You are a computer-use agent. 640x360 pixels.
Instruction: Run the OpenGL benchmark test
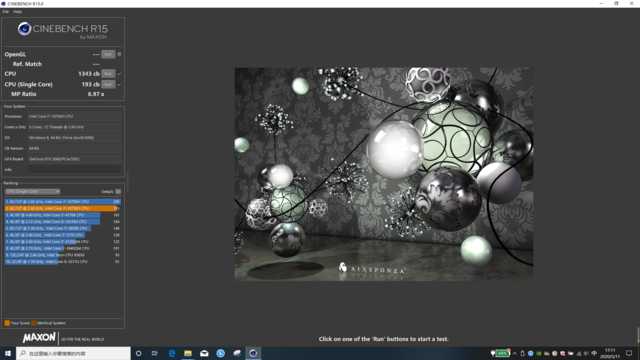click(x=108, y=54)
